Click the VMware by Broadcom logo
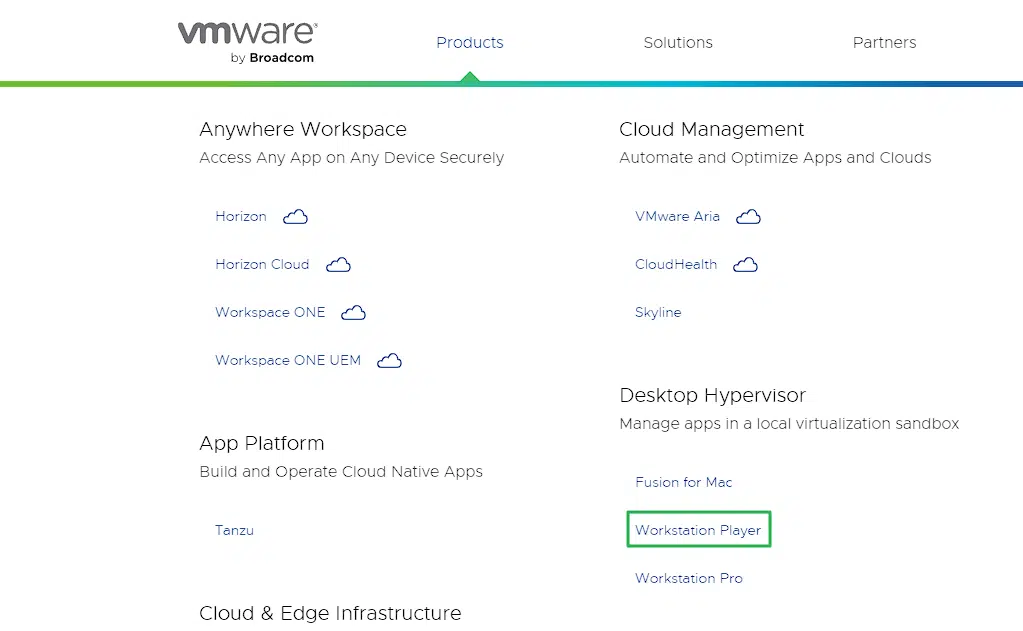Image resolution: width=1023 pixels, height=631 pixels. pos(245,40)
